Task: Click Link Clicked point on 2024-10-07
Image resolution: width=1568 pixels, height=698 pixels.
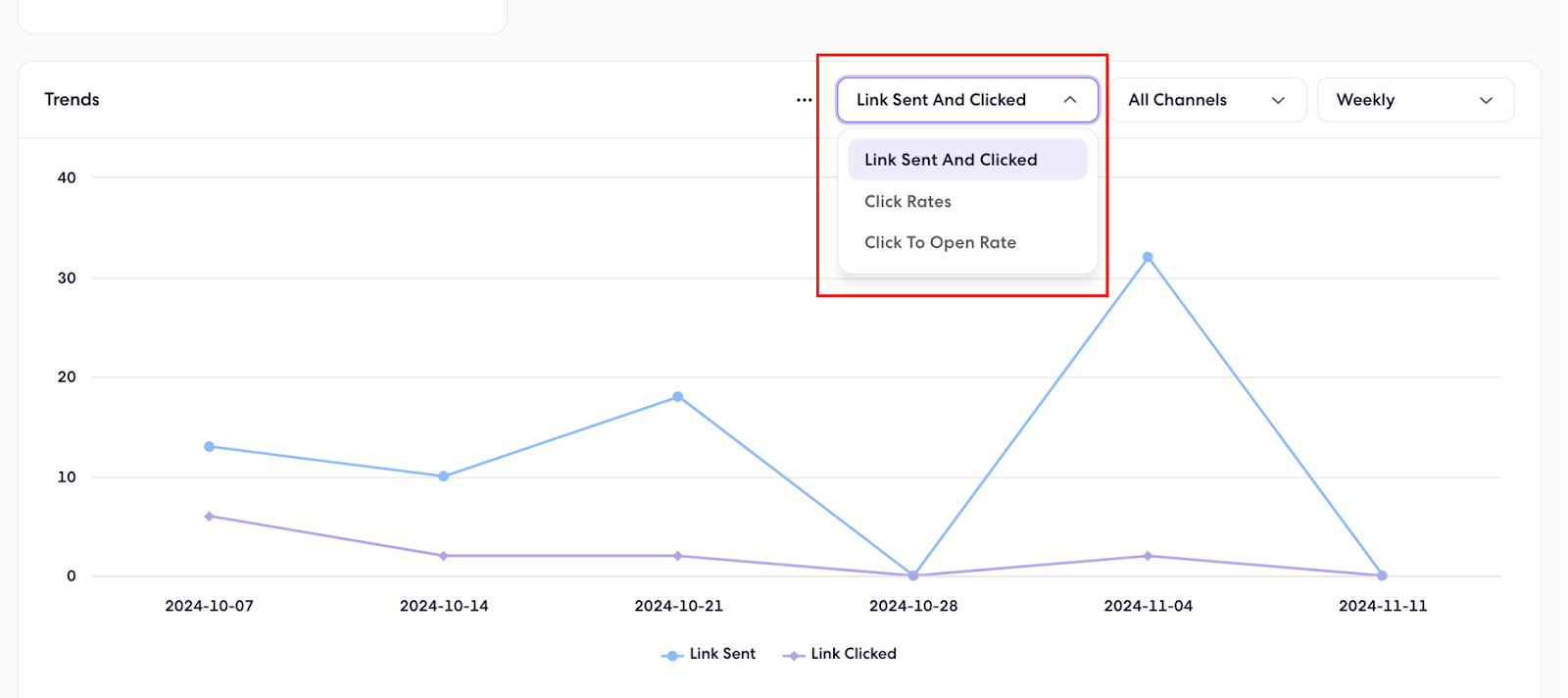Action: click(209, 517)
